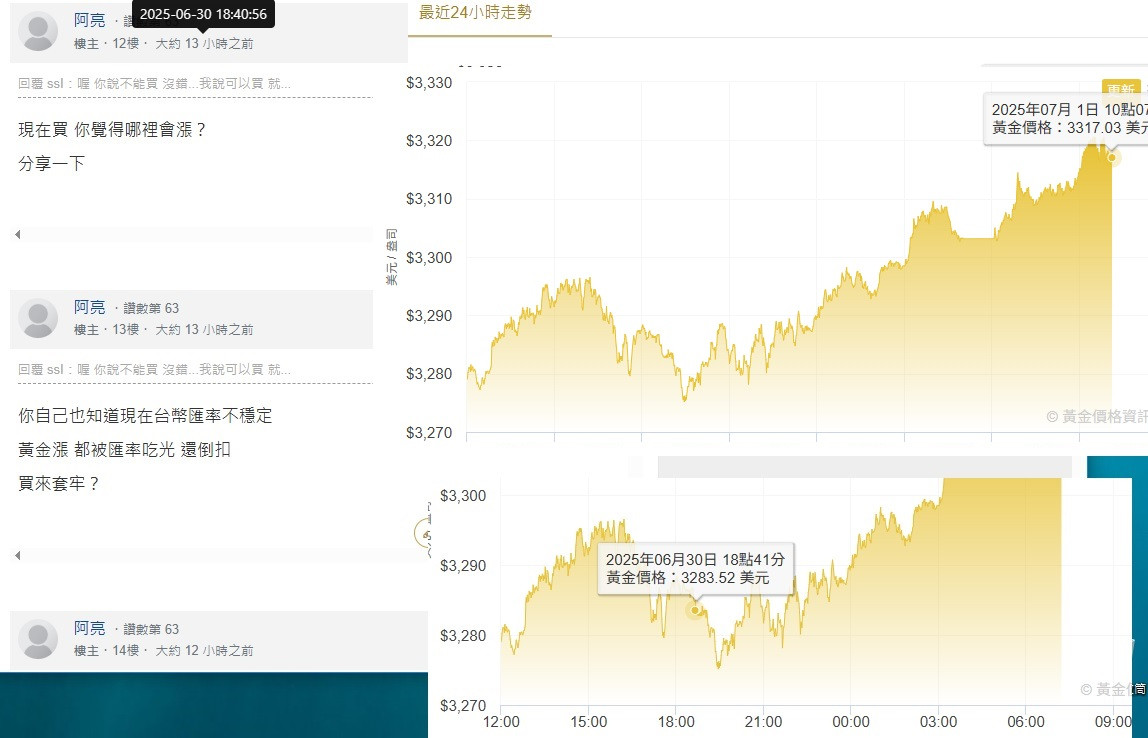Open 阿亮's profile from the 12樓 post
Screen dimensions: 1148x738
click(89, 20)
